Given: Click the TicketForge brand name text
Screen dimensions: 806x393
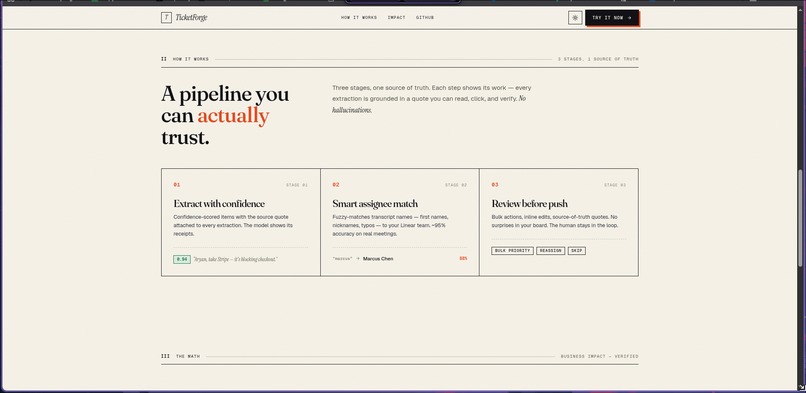Looking at the screenshot, I should (191, 17).
